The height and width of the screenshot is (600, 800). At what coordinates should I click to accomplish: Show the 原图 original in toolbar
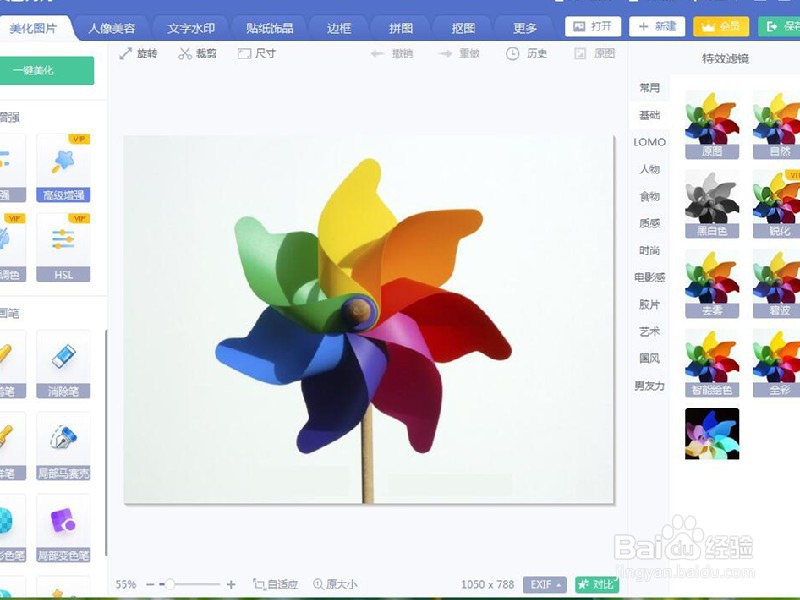(594, 53)
